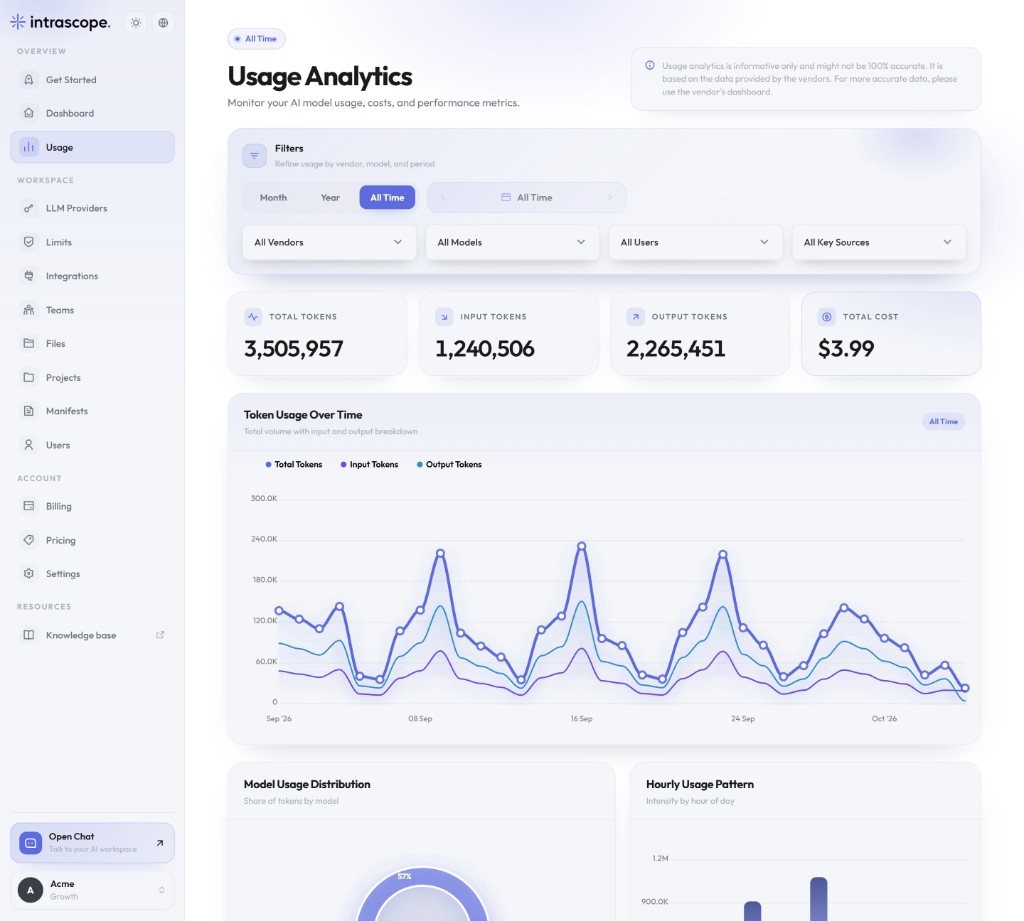
Task: Click the Input Tokens arrow icon
Action: [444, 317]
